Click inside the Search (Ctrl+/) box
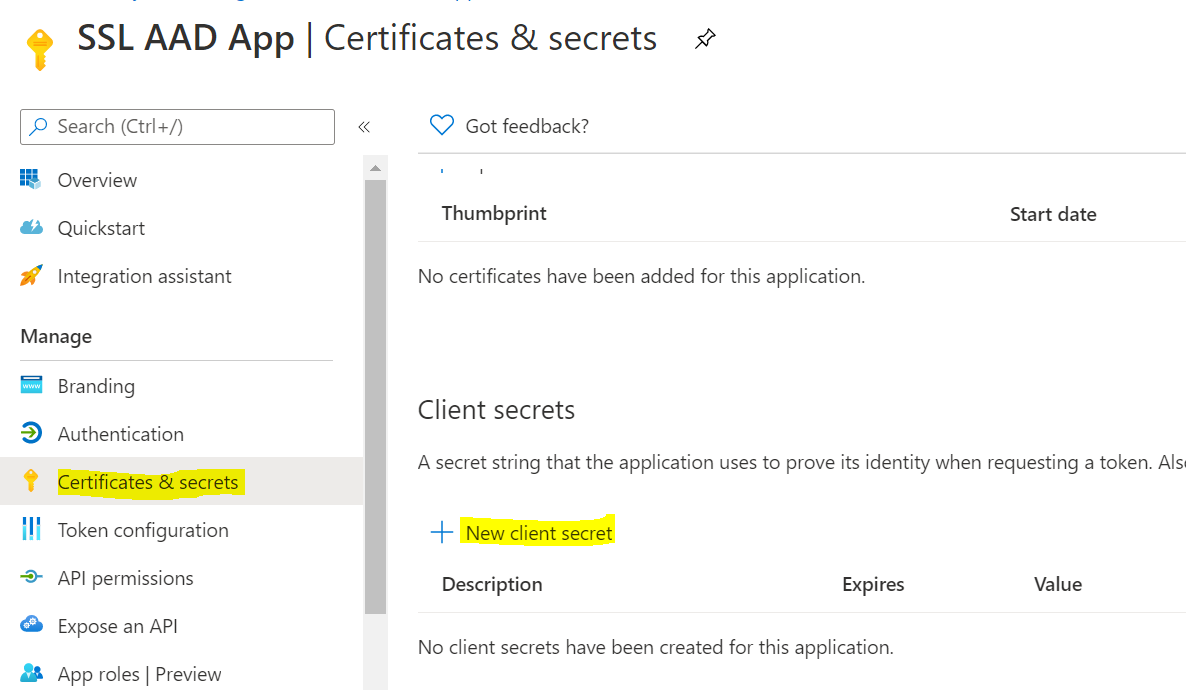 177,126
